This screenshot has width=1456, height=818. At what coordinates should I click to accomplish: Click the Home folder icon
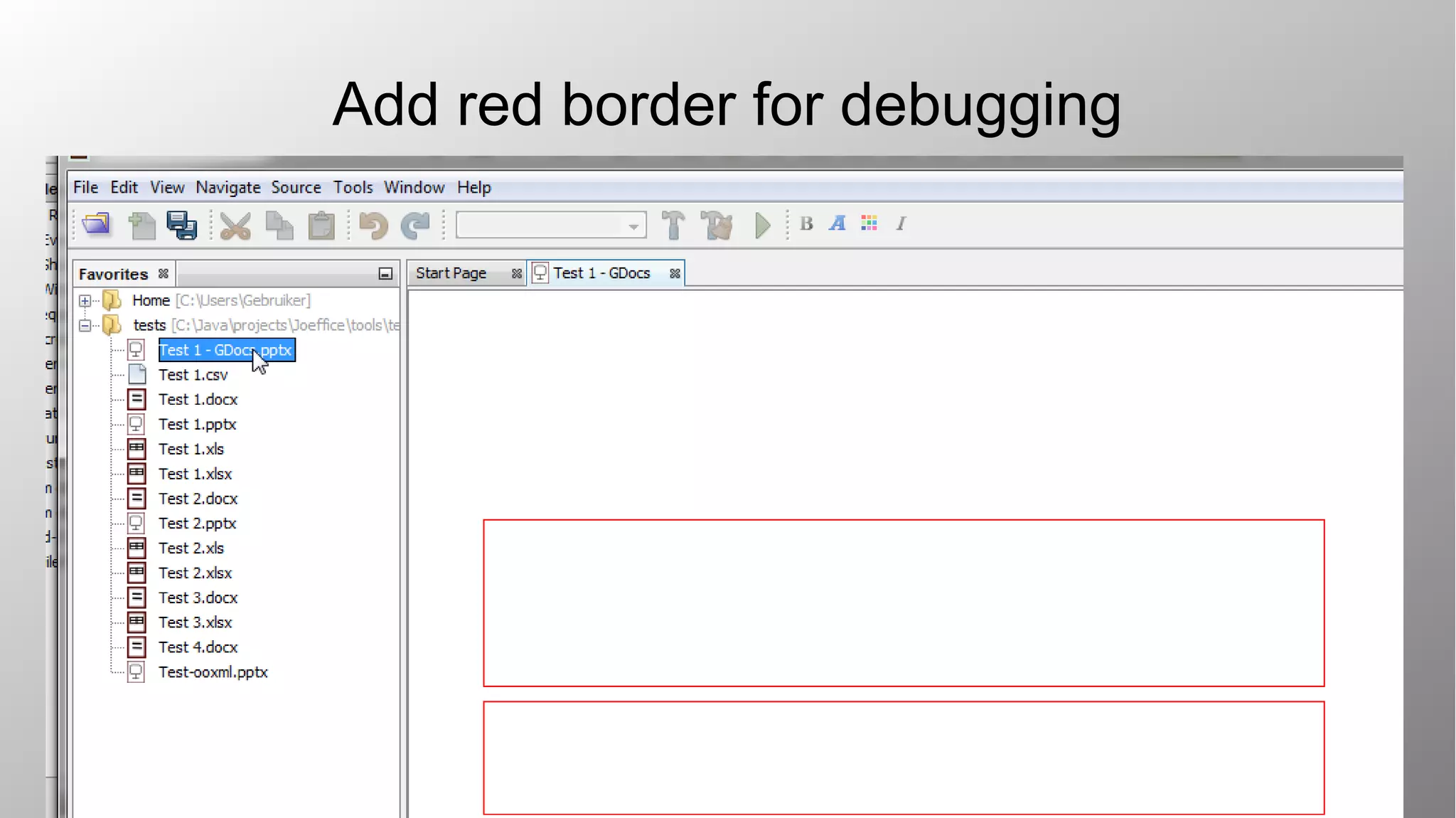point(112,300)
